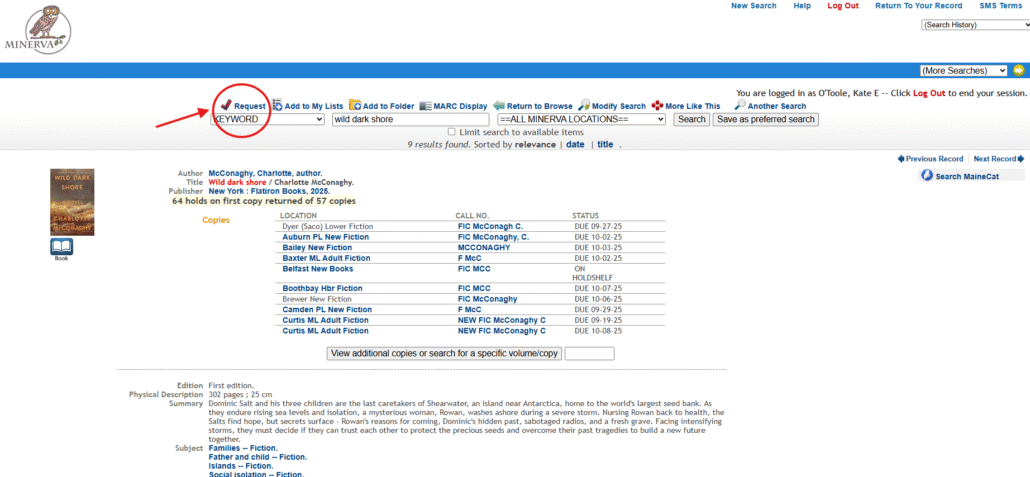The height and width of the screenshot is (477, 1030).
Task: Click the Return to Browse arrow icon
Action: pyautogui.click(x=499, y=105)
